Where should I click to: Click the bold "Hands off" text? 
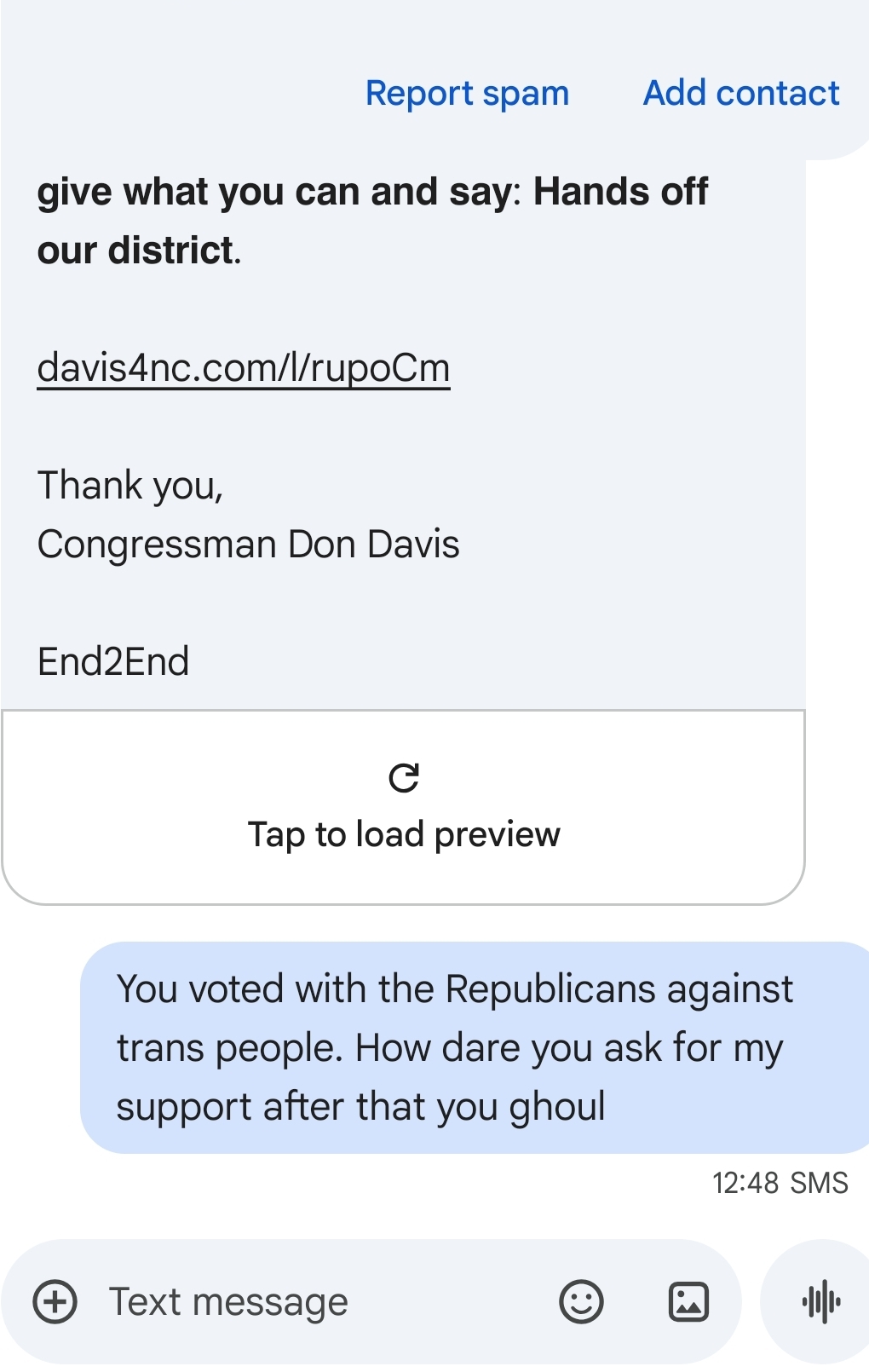tap(620, 192)
